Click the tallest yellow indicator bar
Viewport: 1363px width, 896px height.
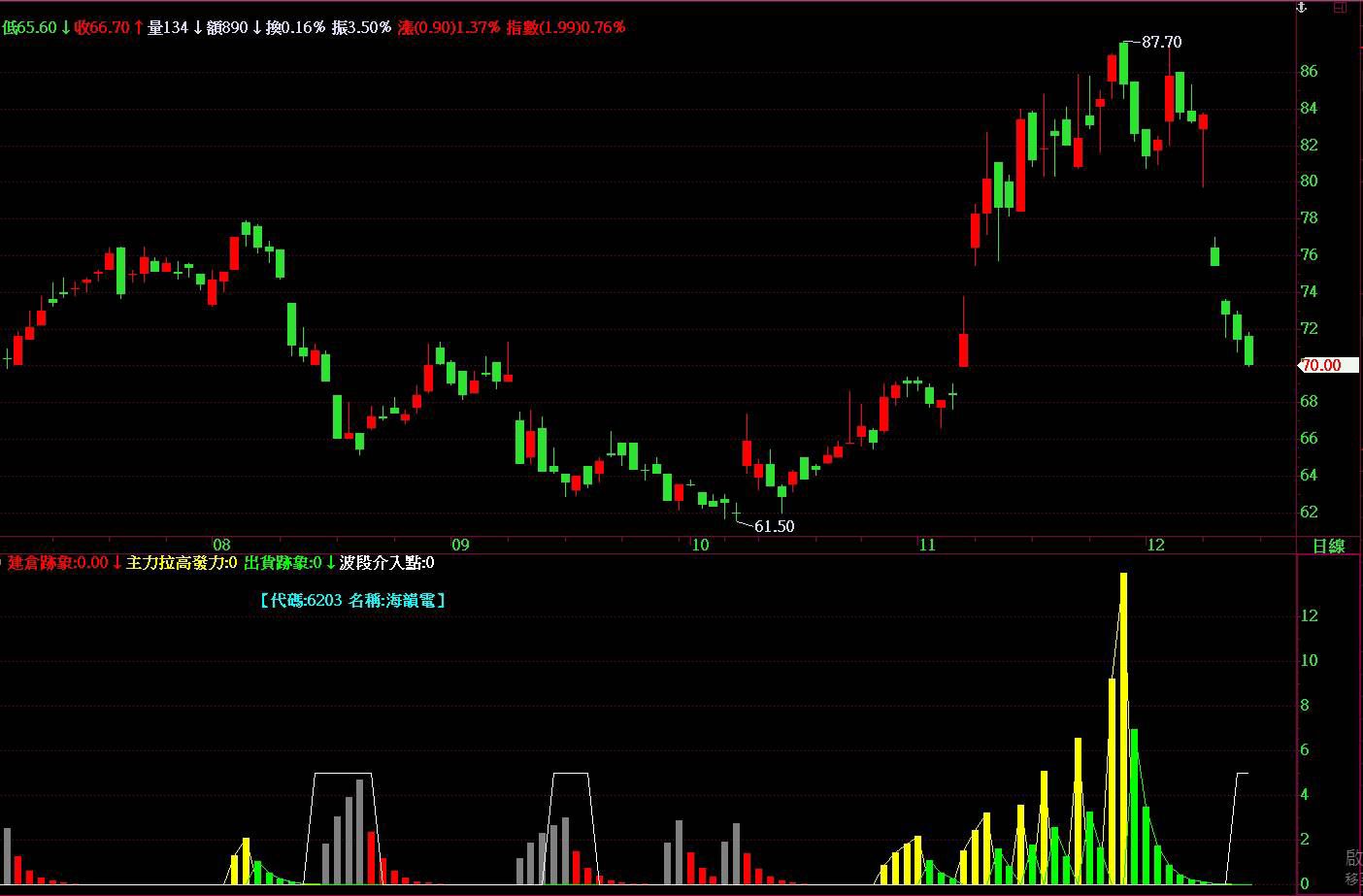[1123, 728]
